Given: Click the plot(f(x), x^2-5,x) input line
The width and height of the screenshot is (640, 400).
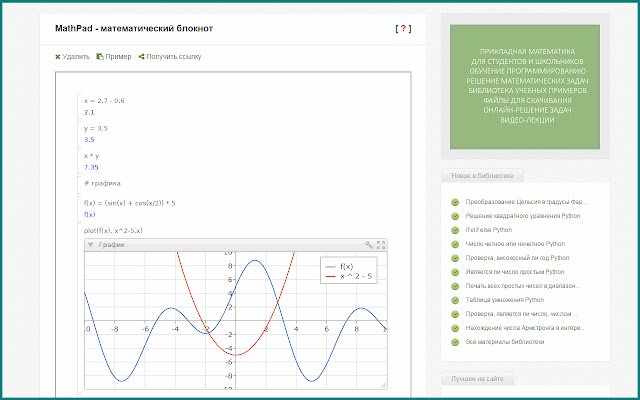Looking at the screenshot, I should click(x=113, y=231).
